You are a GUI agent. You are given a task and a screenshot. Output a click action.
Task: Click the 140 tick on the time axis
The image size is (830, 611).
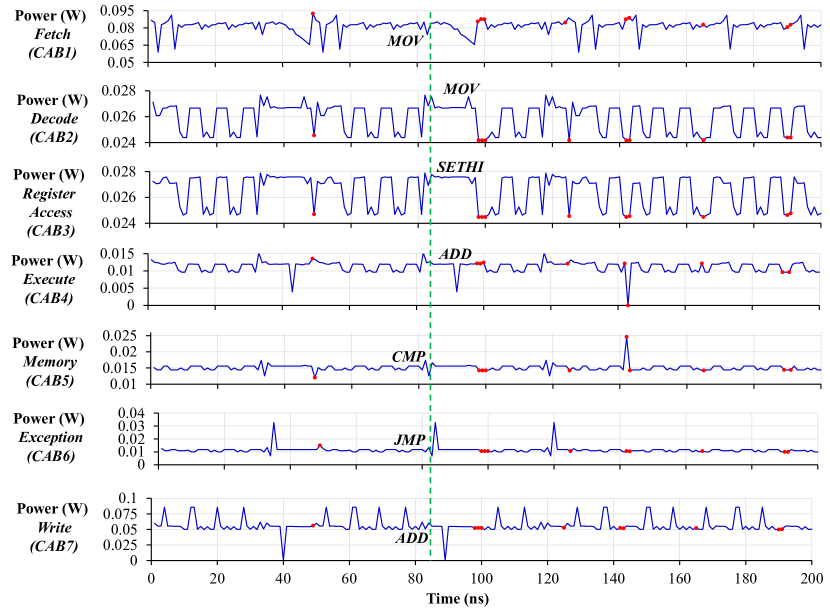click(x=614, y=579)
